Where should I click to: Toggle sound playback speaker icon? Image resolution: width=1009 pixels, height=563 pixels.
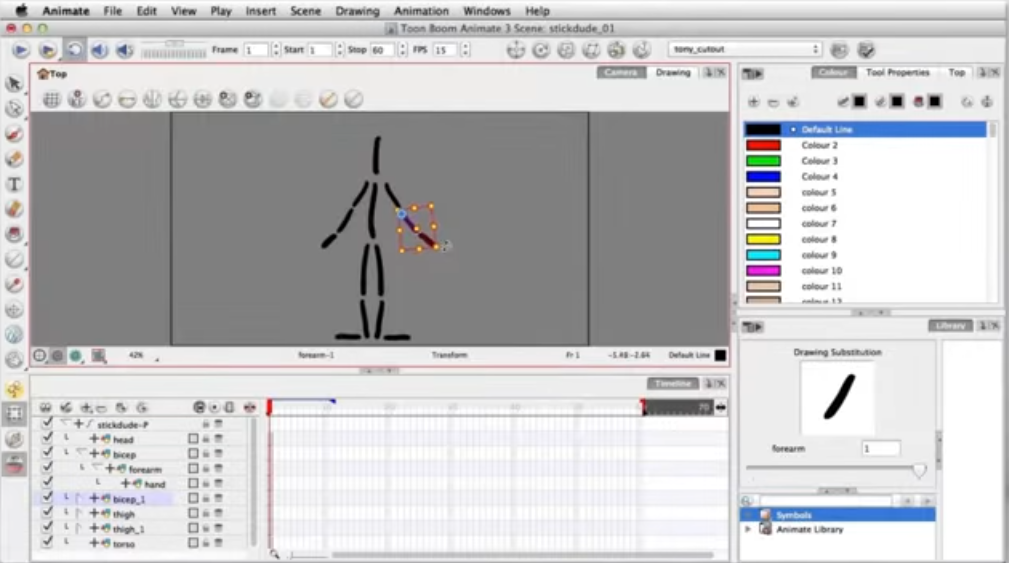[99, 50]
